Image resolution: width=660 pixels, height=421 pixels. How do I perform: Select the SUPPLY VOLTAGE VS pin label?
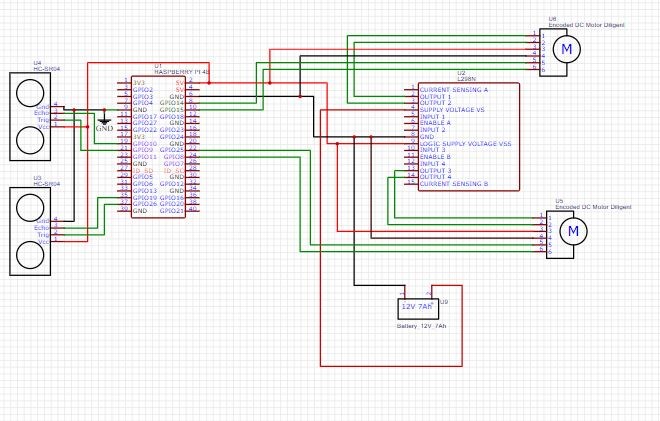(x=452, y=110)
